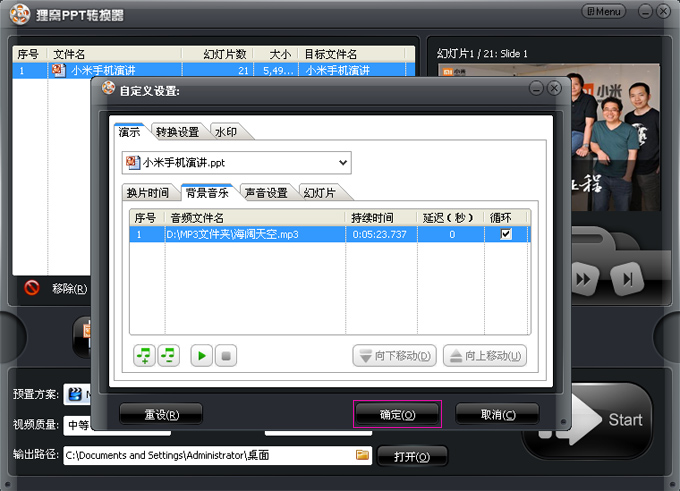Stop the background music preview

(x=226, y=355)
